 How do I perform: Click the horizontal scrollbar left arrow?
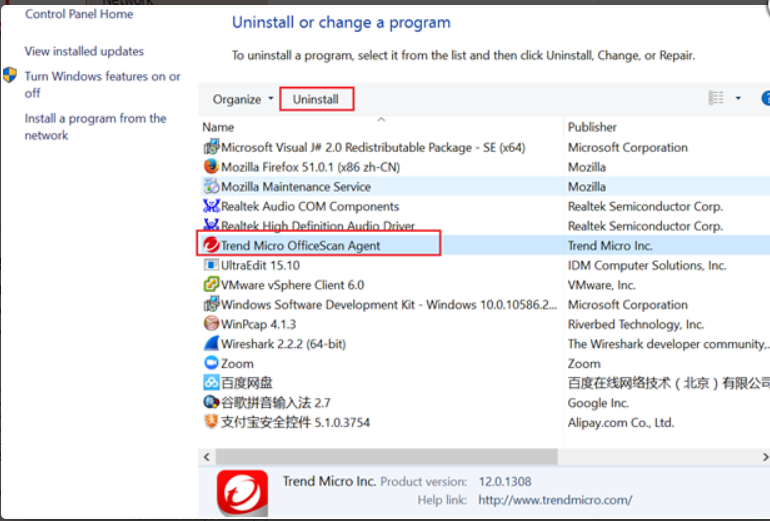[x=207, y=457]
